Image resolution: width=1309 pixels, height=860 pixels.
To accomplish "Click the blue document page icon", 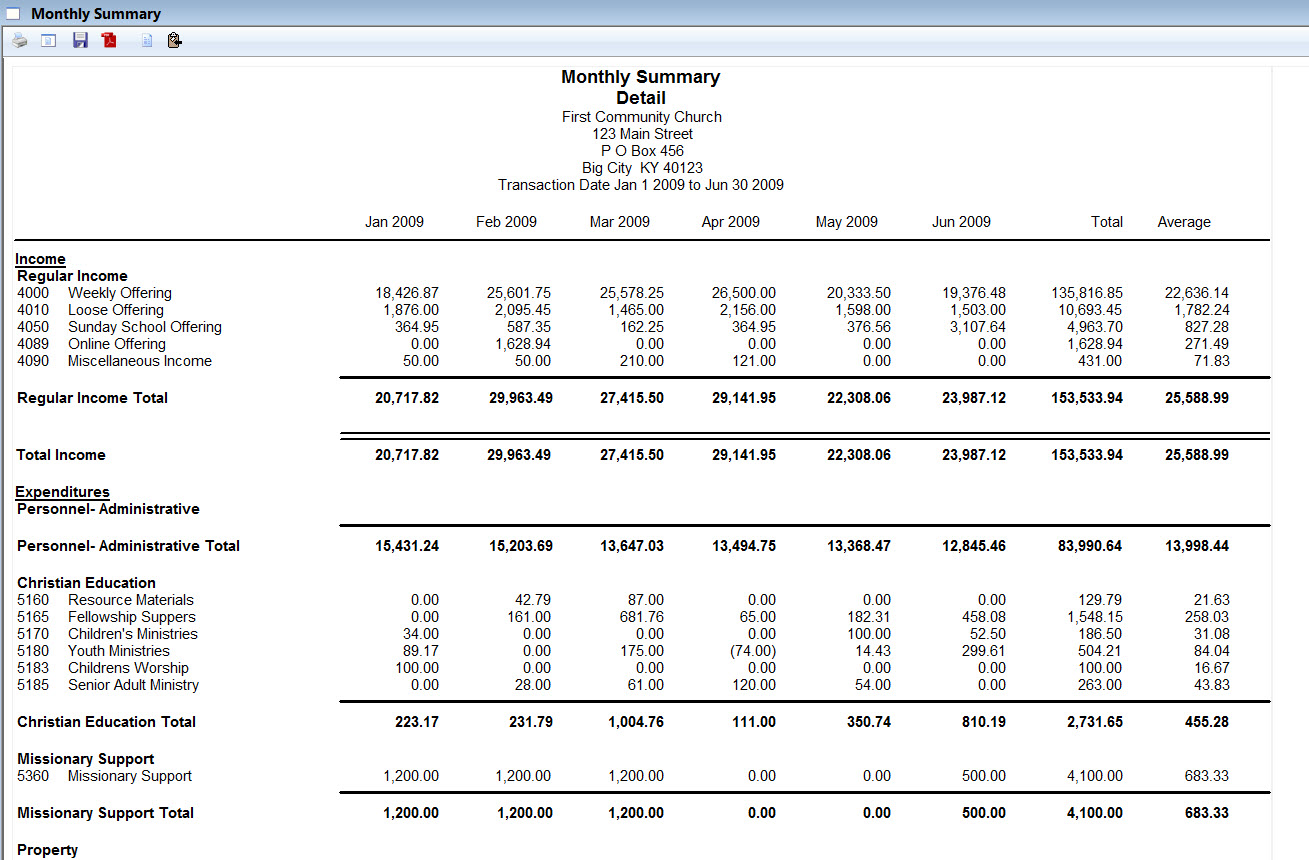I will click(x=146, y=41).
